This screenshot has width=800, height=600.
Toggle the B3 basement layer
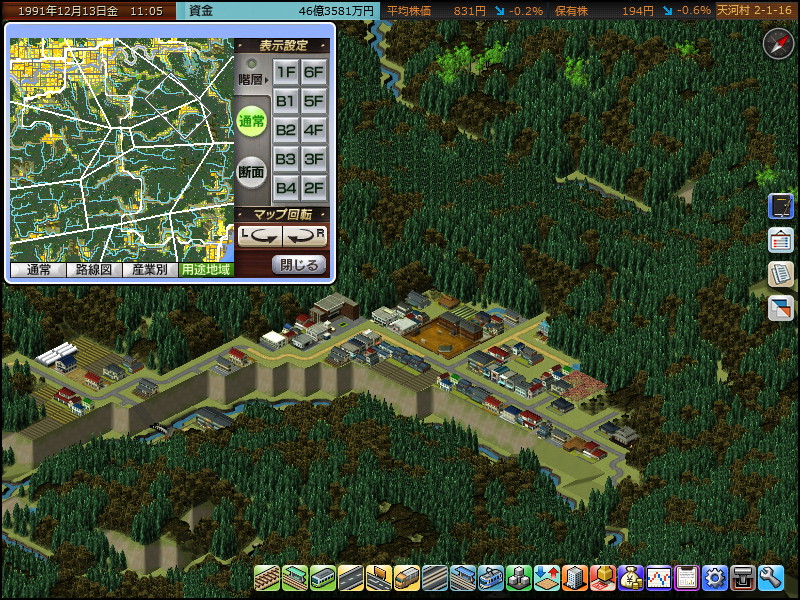pos(286,159)
